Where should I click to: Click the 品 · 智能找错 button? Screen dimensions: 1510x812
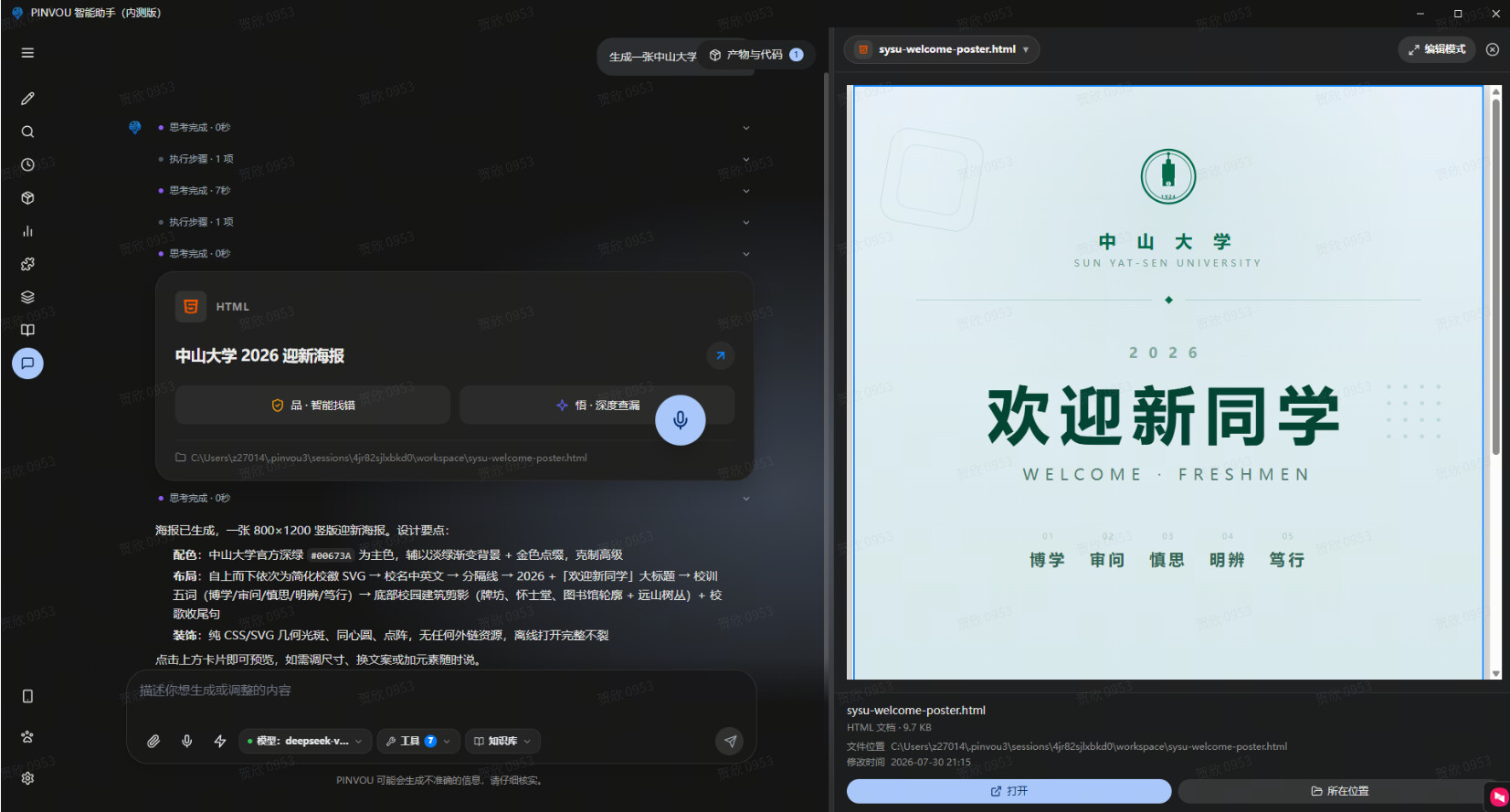coord(312,405)
